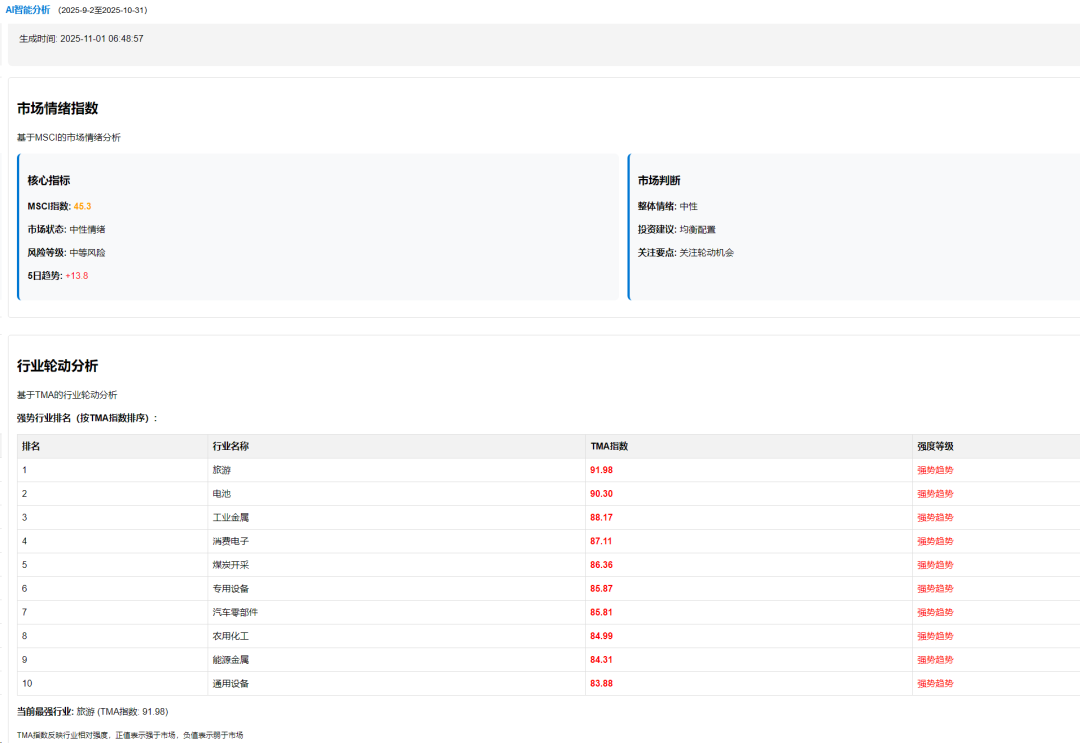Select the 投资建议 均衡配置 line
Viewport: 1080px width, 743px height.
coord(677,229)
